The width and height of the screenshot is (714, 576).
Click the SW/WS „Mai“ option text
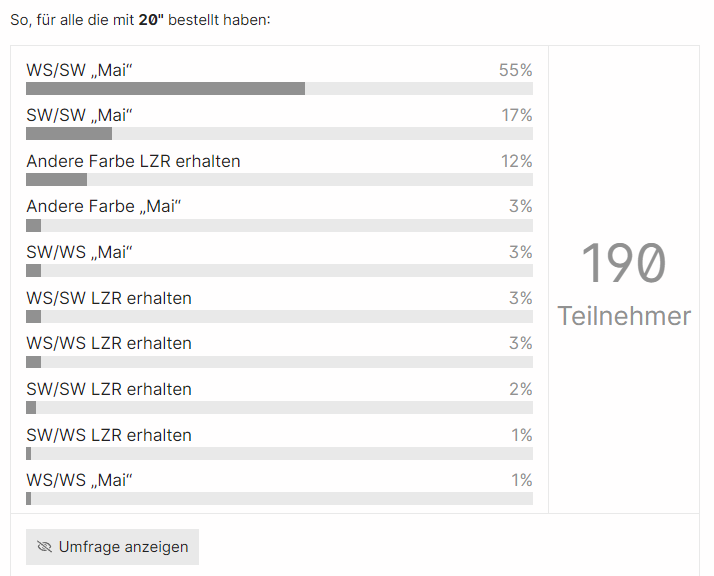pyautogui.click(x=80, y=253)
